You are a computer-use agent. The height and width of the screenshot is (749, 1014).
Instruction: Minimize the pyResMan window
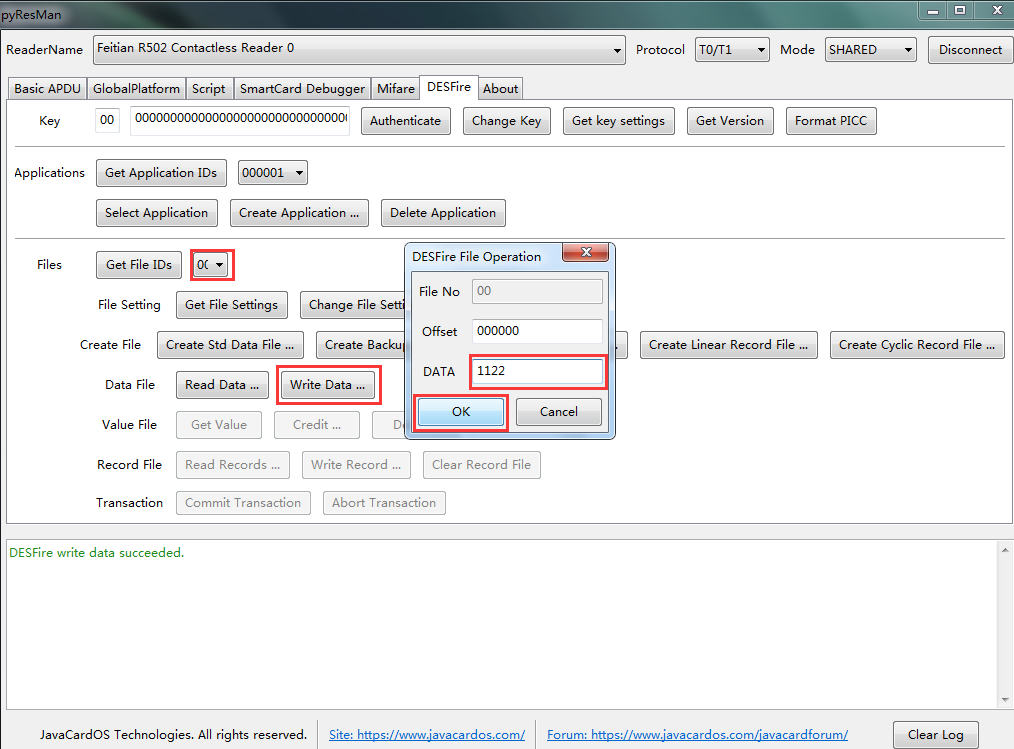click(x=933, y=10)
